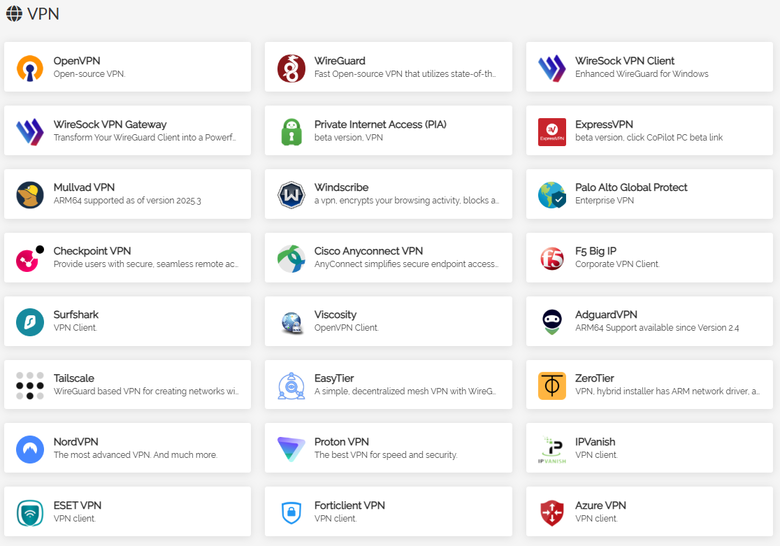Click 'Provide users with secure, seamless' description

(145, 264)
